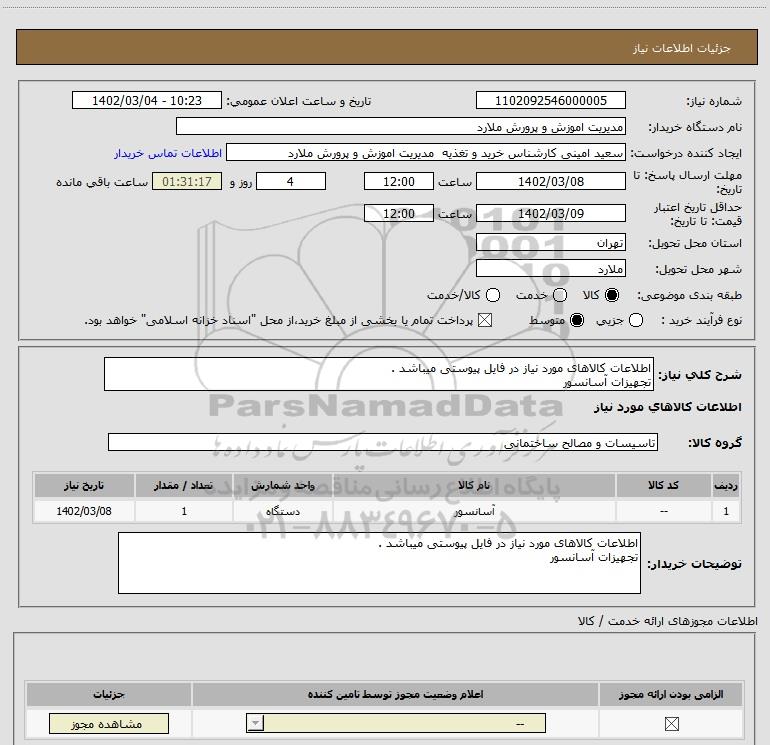
Task: Click the remaining days field showing 4
Action: point(291,181)
